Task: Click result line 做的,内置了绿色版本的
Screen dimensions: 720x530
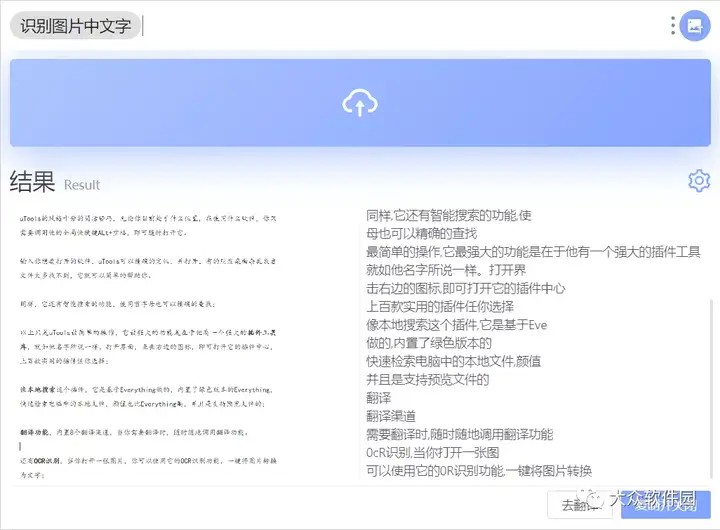Action: point(429,343)
